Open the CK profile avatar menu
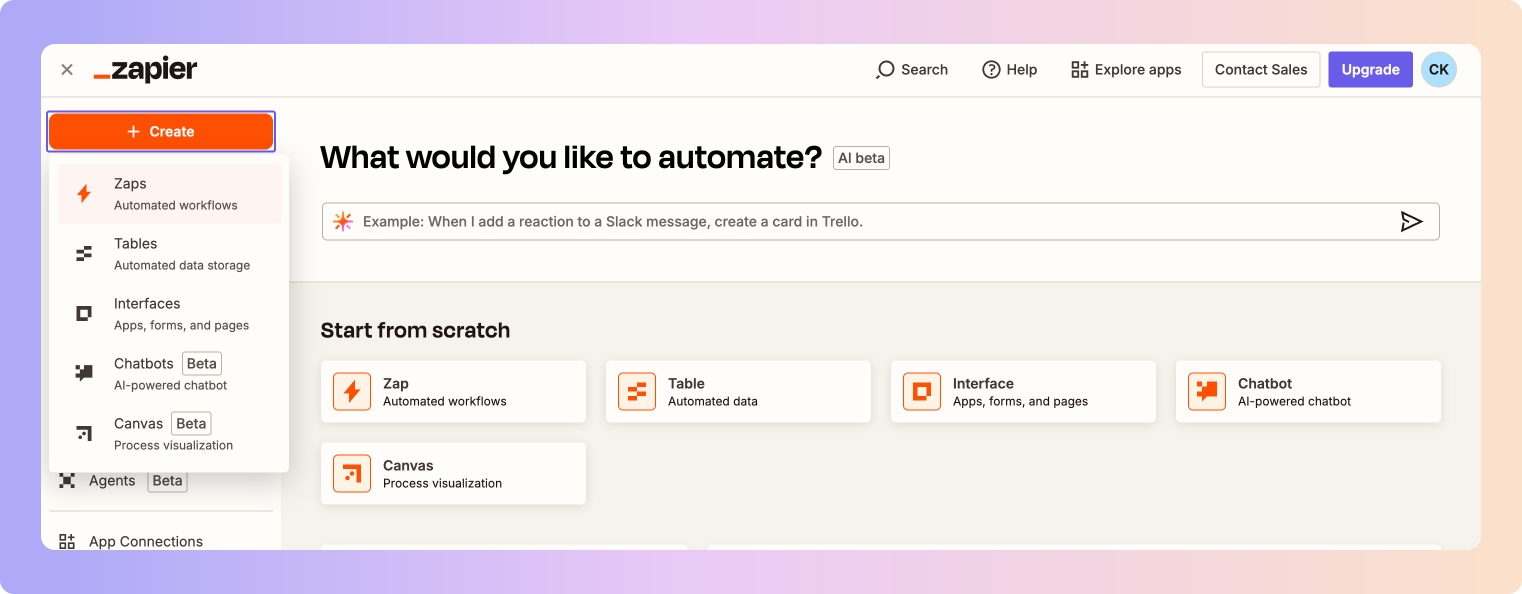This screenshot has height=594, width=1522. (x=1439, y=70)
